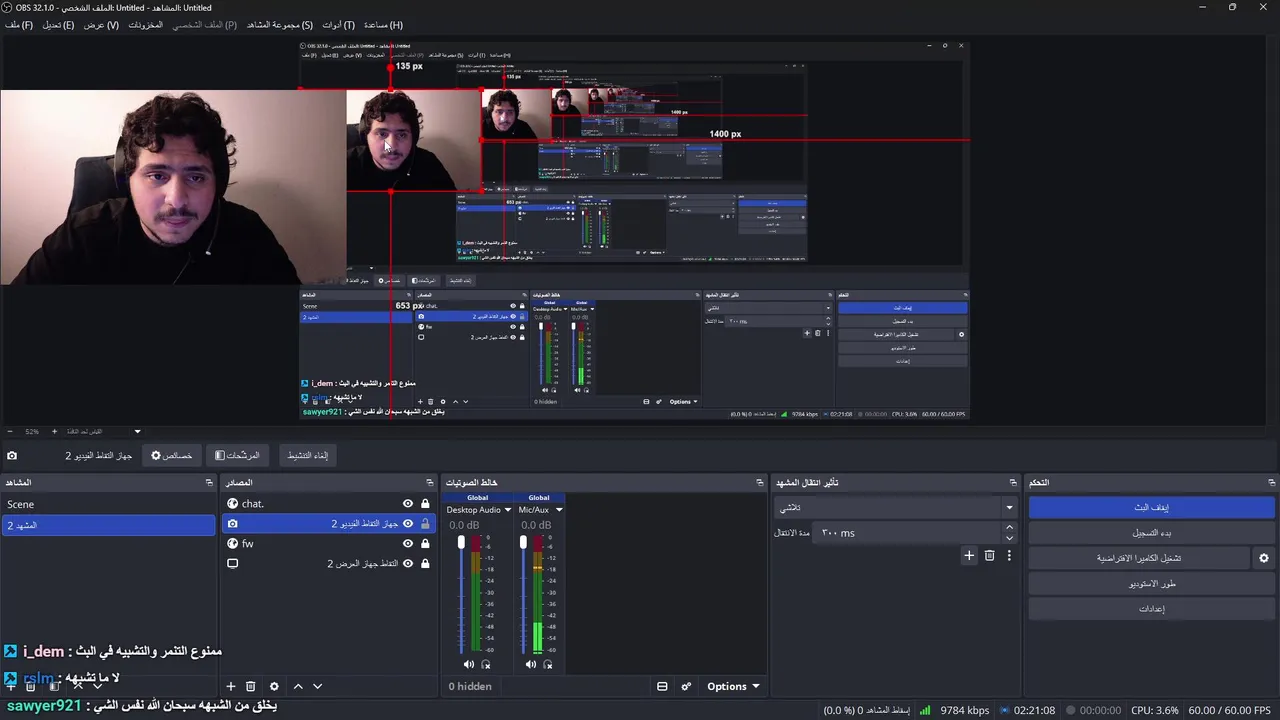Move selected source up
The height and width of the screenshot is (720, 1280).
[x=297, y=686]
